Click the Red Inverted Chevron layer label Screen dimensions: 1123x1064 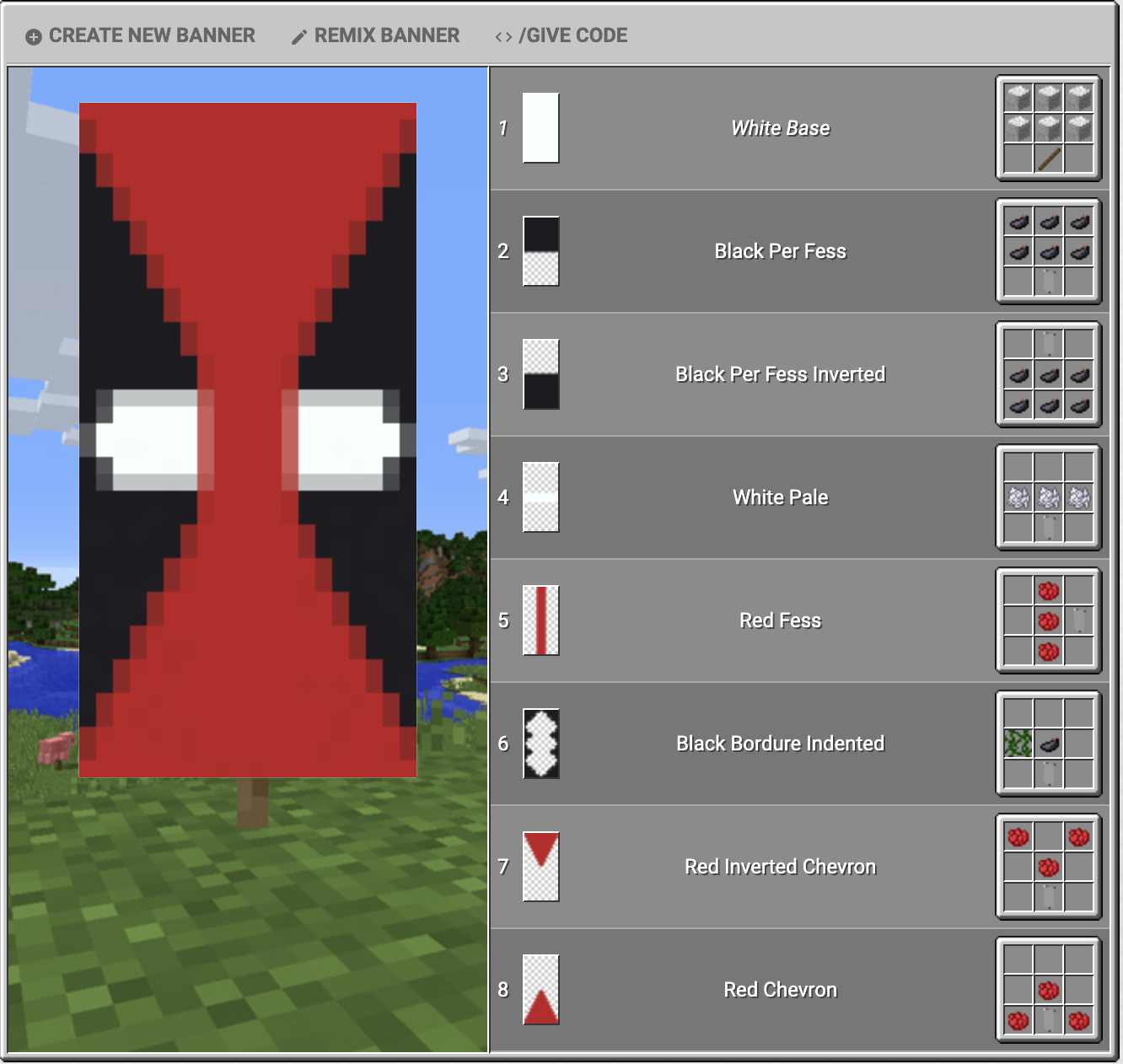pyautogui.click(x=780, y=867)
